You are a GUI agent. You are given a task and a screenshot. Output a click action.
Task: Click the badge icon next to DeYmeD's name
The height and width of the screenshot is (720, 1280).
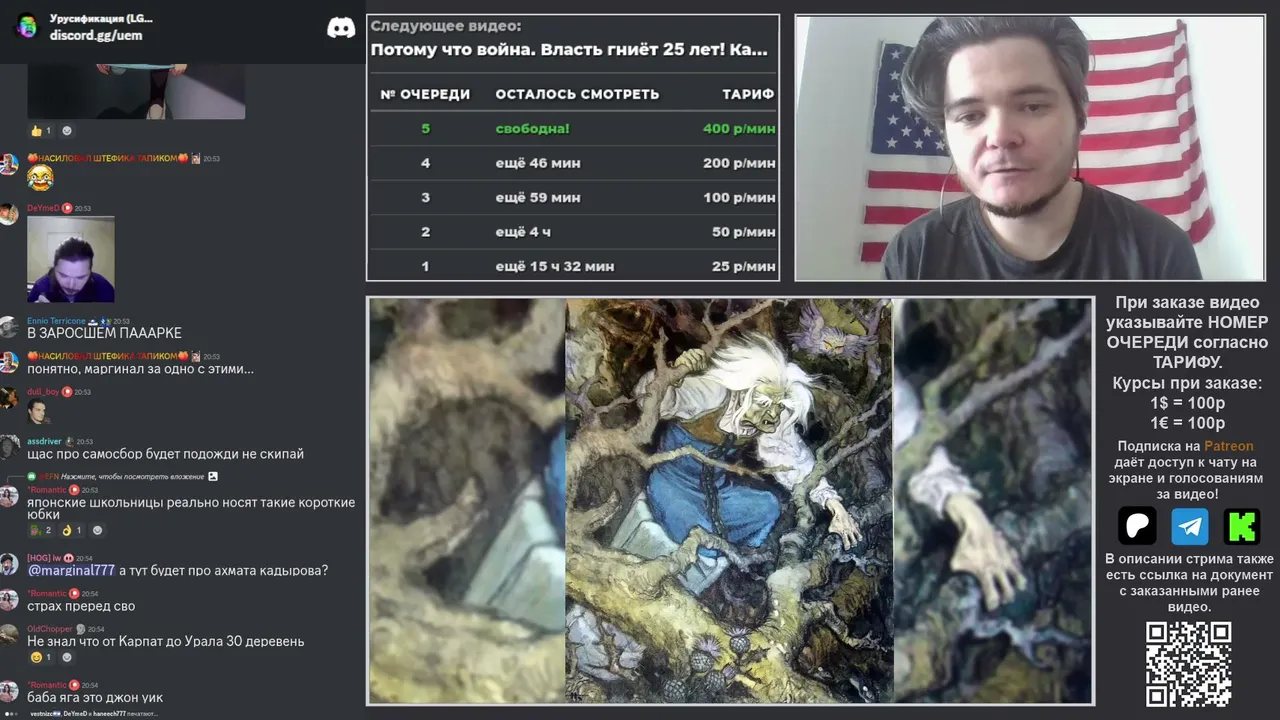[x=67, y=208]
